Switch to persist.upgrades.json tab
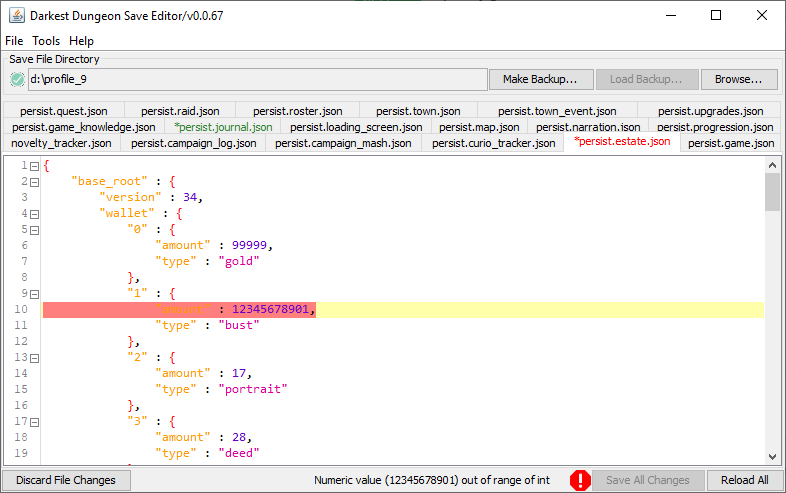786x493 pixels. click(710, 111)
